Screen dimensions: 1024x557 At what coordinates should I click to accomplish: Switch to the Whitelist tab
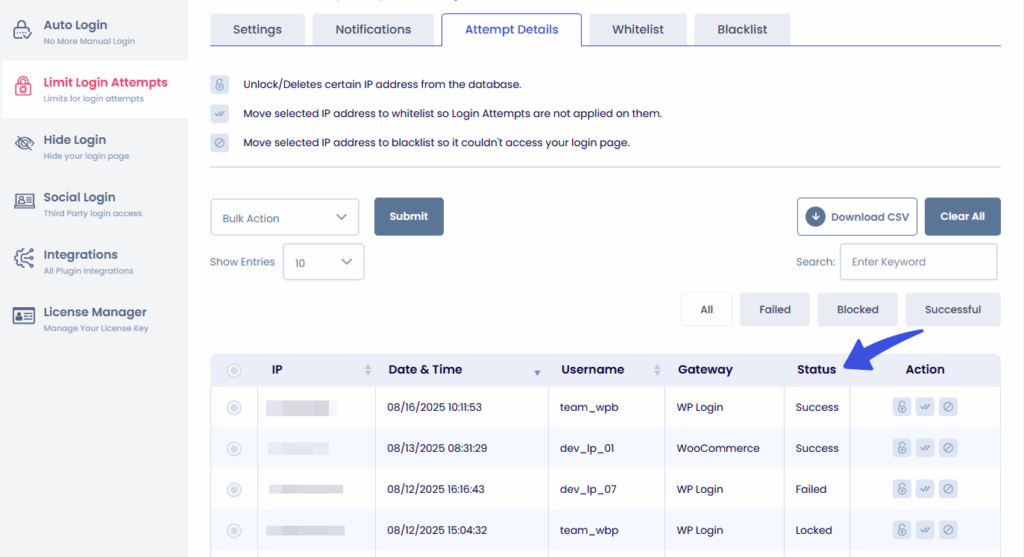(638, 29)
